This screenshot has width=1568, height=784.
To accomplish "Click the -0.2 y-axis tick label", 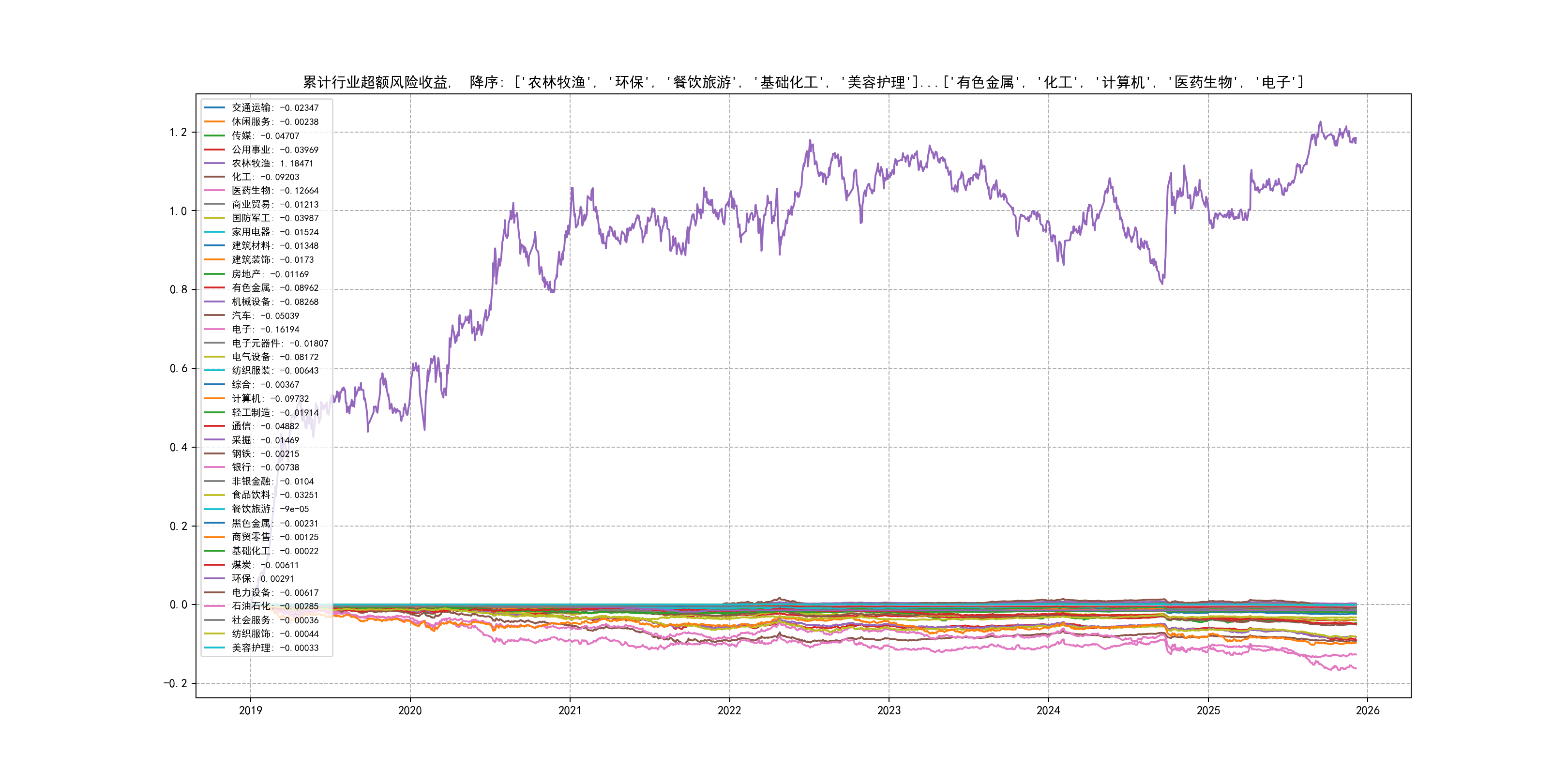I will [x=175, y=683].
